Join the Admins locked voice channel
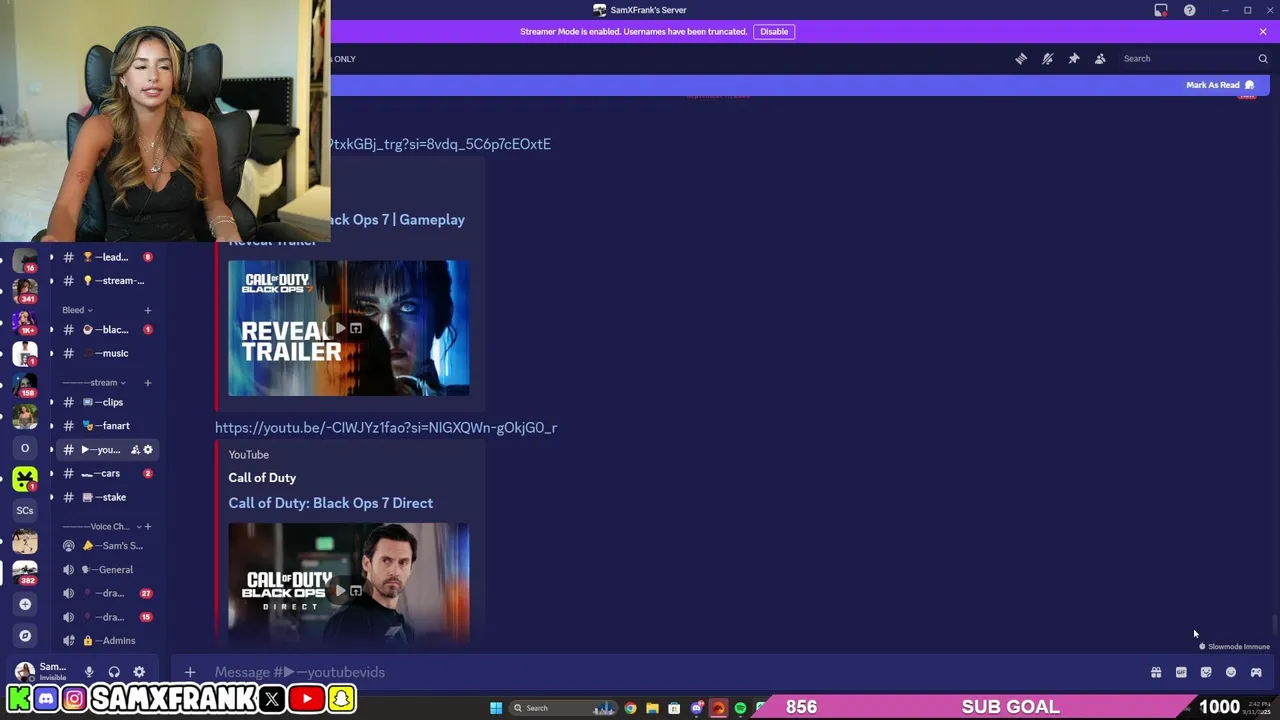Viewport: 1280px width, 720px height. pos(107,641)
